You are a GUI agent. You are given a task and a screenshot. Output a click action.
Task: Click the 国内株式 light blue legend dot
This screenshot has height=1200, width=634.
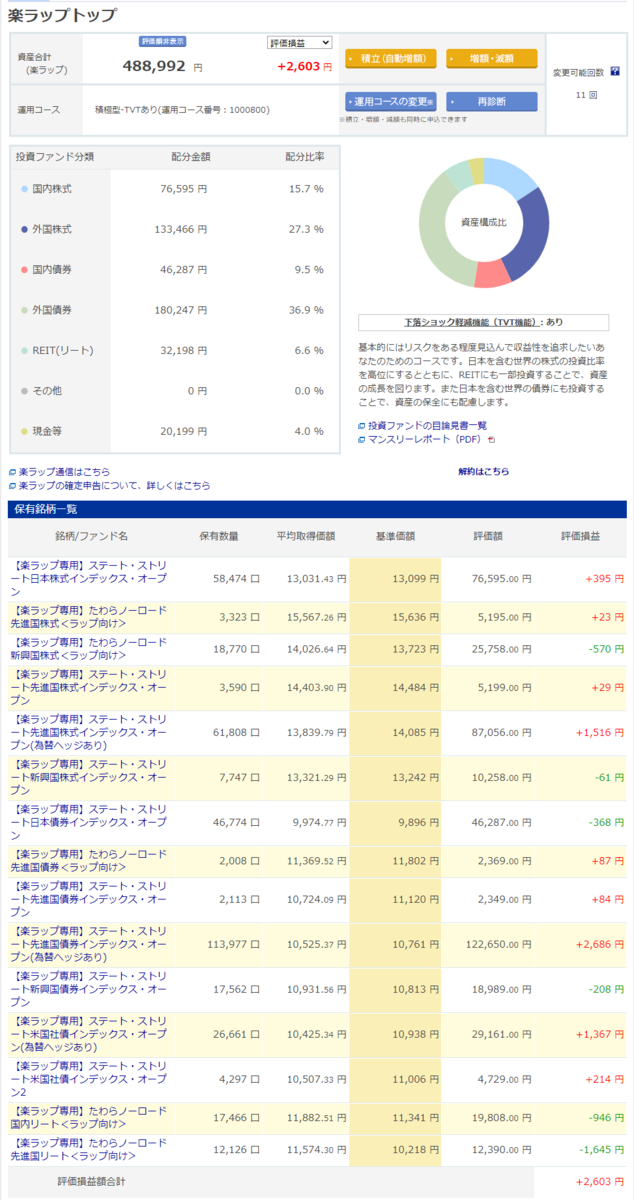tap(24, 189)
